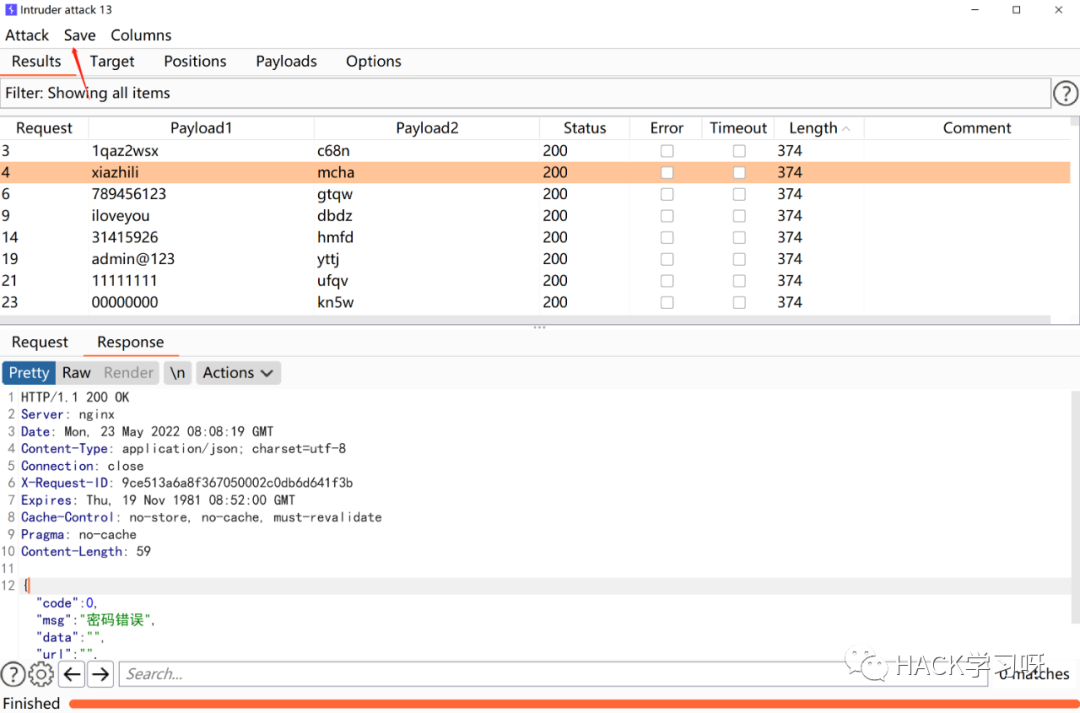Select the 31415926 payload cell
The image size is (1080, 713).
pyautogui.click(x=201, y=238)
